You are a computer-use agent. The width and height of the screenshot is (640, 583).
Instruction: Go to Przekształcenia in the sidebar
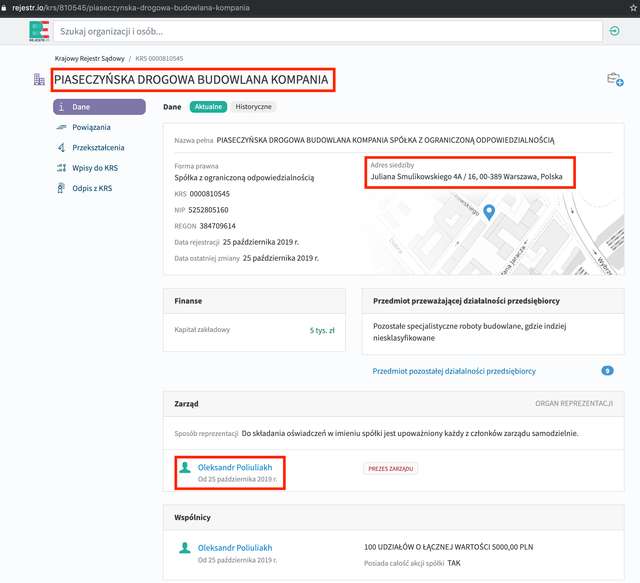98,147
